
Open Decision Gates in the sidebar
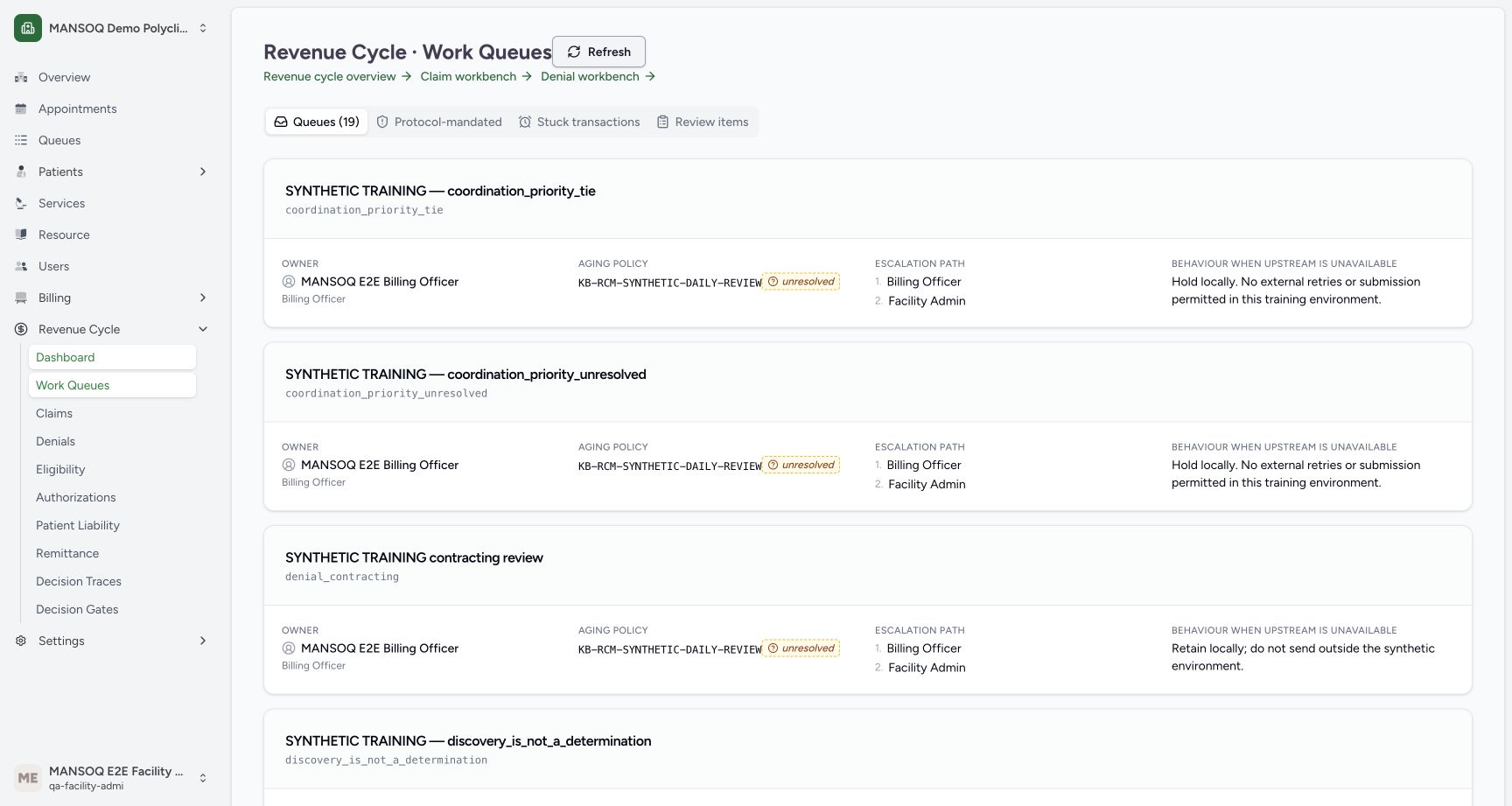112,609
